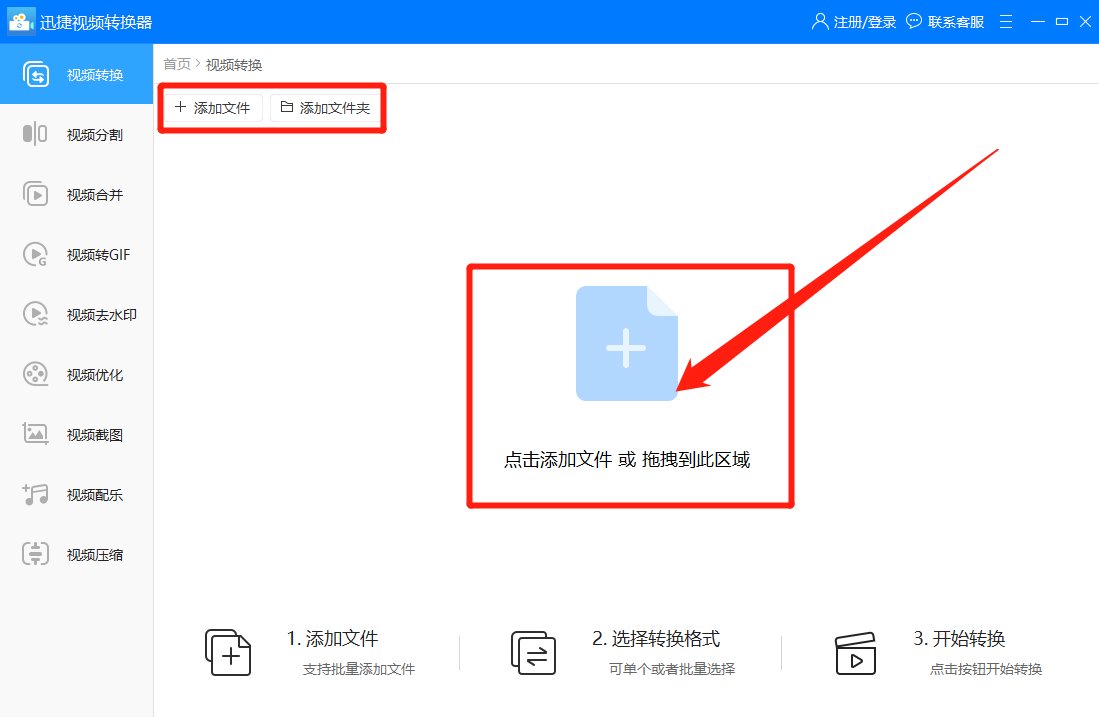Click the 视频转换 sidebar icon
Viewport: 1099px width, 717px height.
tap(76, 73)
